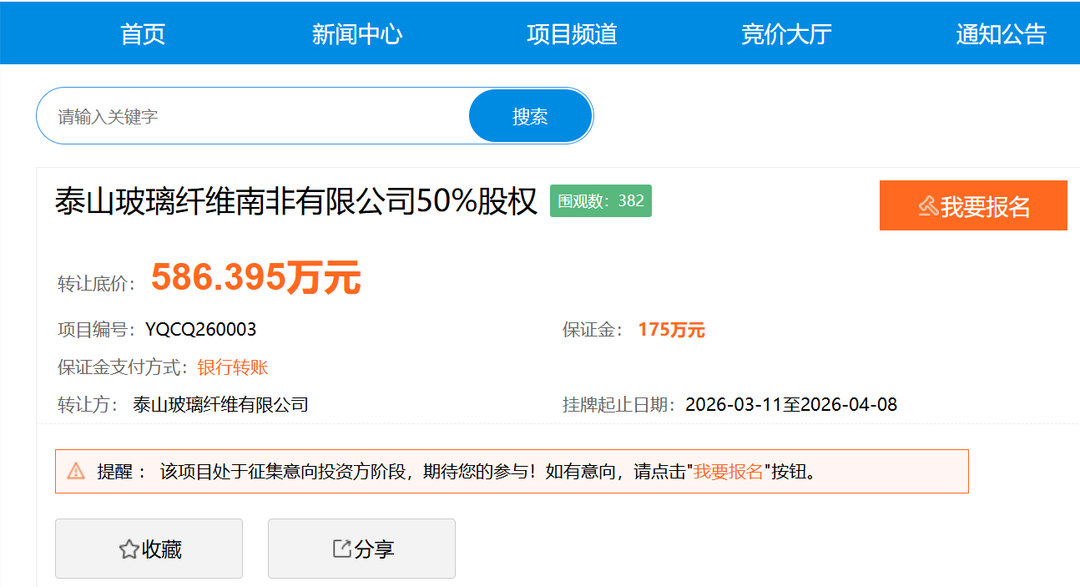Click the 175万元 deposit amount
The height and width of the screenshot is (587, 1080).
671,330
